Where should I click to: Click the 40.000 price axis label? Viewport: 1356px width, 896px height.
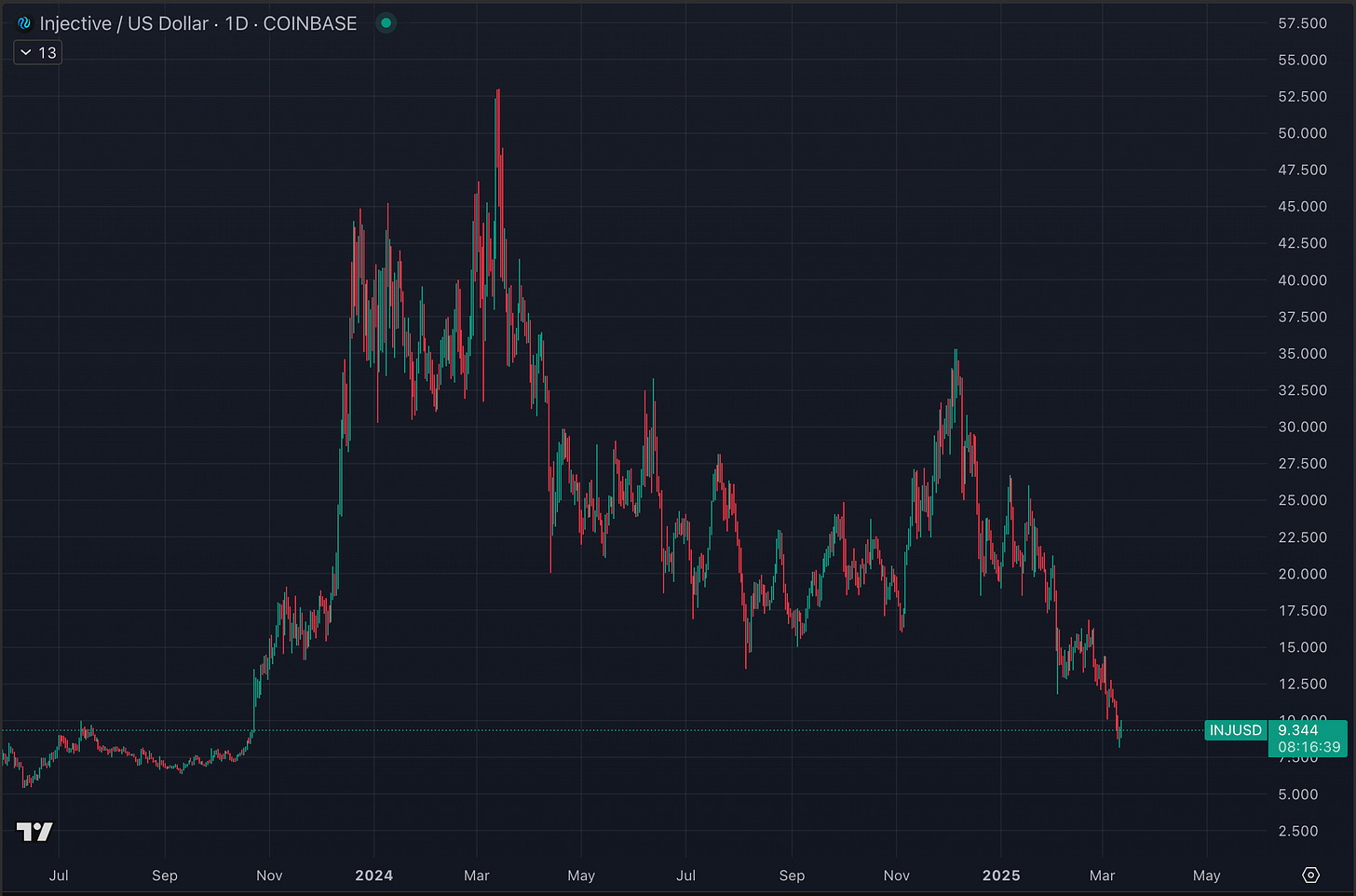(1302, 280)
